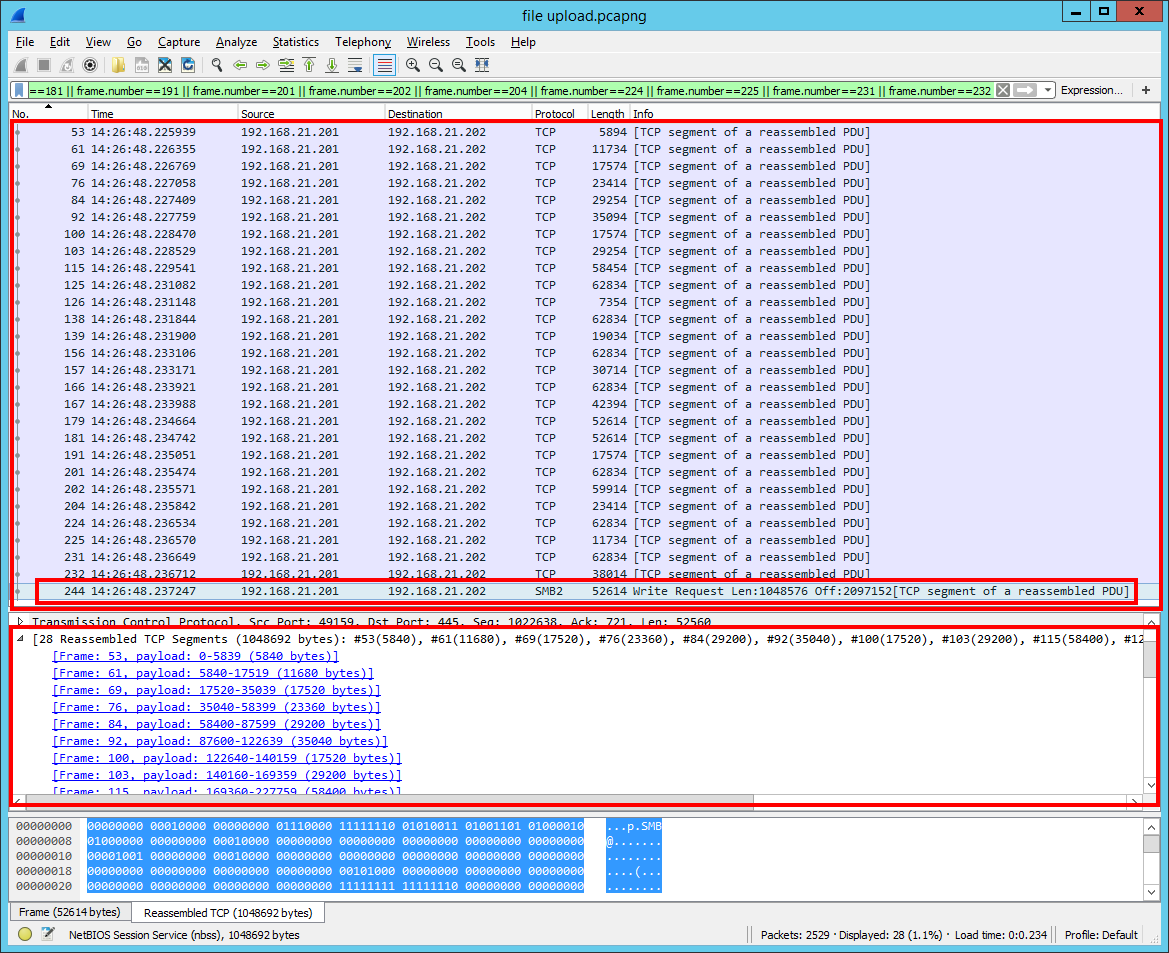
Task: Toggle auto-scroll during live capture
Action: (356, 66)
